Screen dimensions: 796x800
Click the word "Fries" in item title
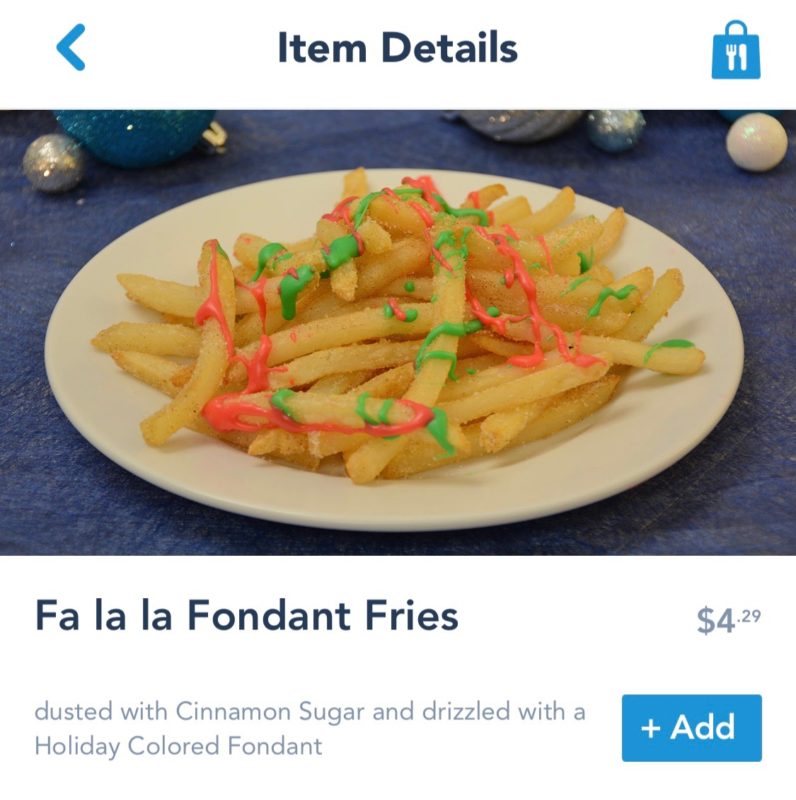click(x=411, y=615)
